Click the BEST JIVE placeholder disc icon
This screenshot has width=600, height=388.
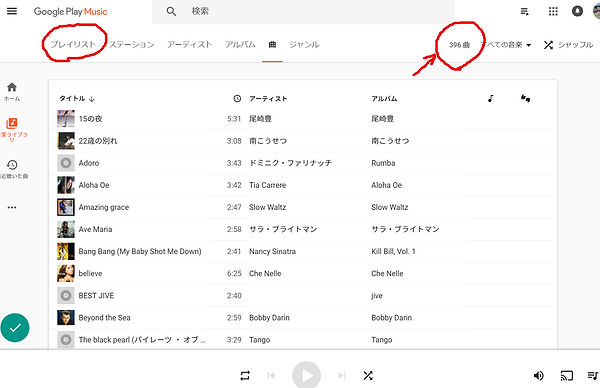66,295
